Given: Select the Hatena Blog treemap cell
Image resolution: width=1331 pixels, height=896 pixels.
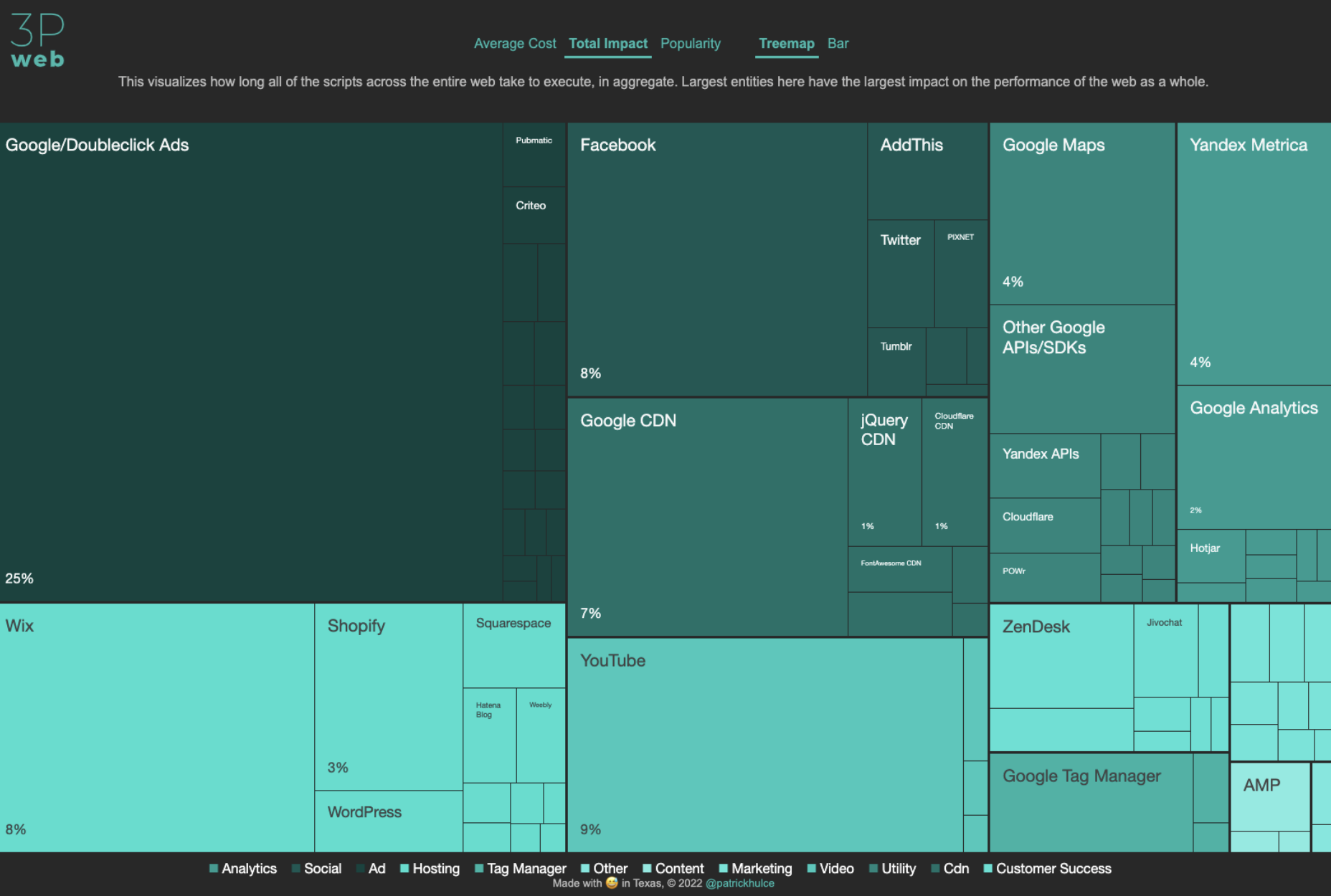Looking at the screenshot, I should 490,735.
